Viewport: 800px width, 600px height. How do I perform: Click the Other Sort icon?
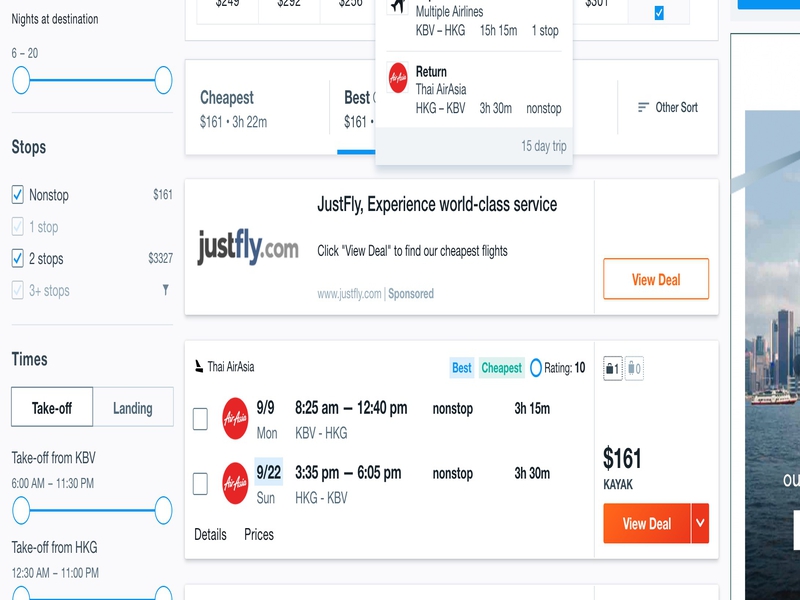point(643,108)
